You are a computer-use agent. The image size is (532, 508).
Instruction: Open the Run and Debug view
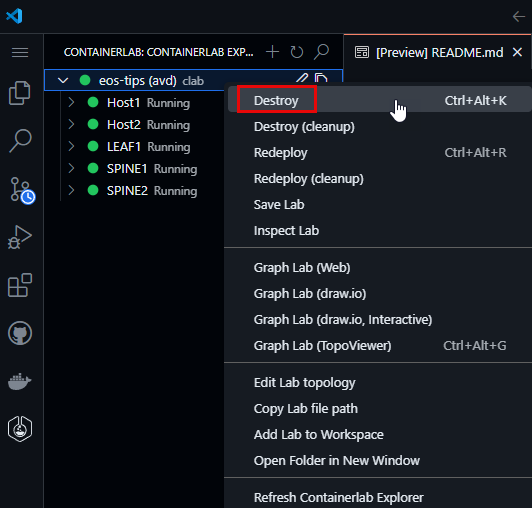(20, 237)
